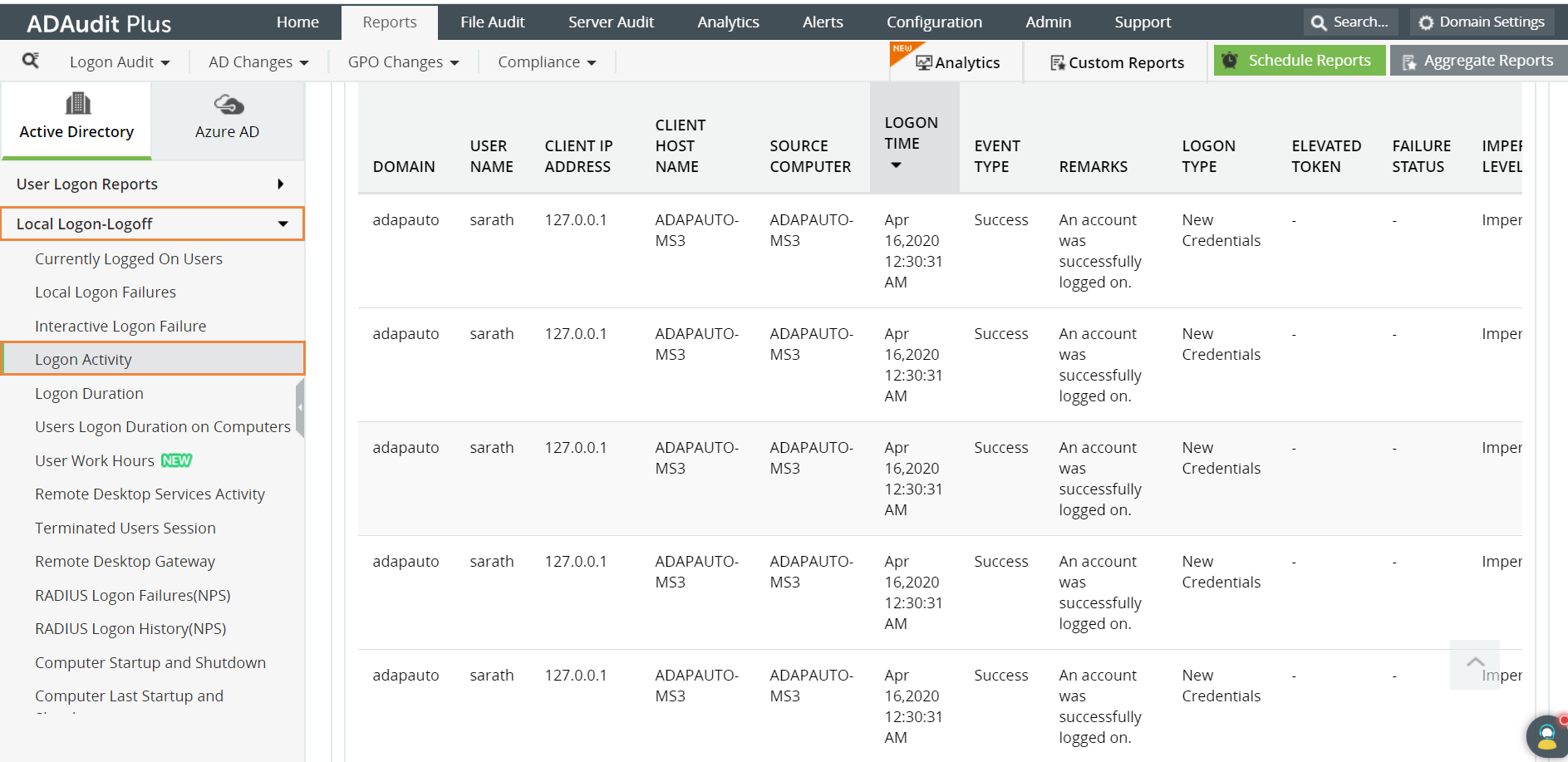Select the Azure AD cloud icon
The height and width of the screenshot is (762, 1568).
229,105
